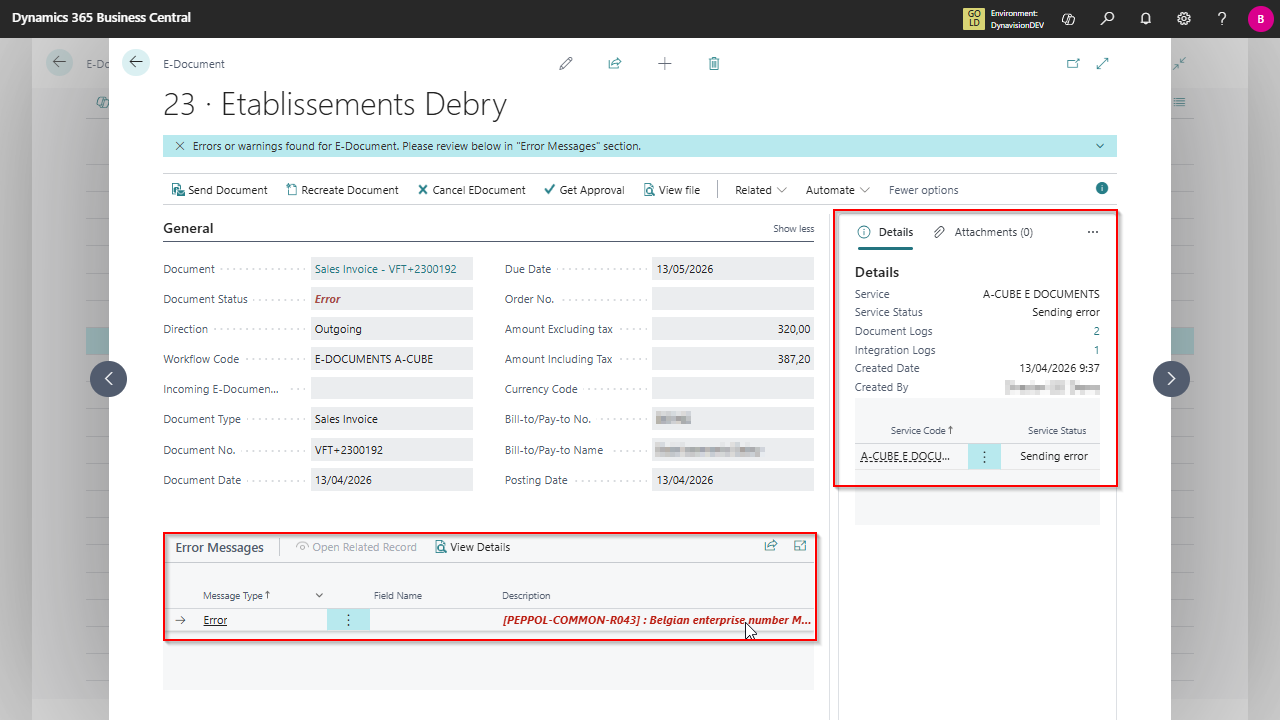This screenshot has width=1280, height=720.
Task: Expand page to full view icon
Action: pos(1103,63)
